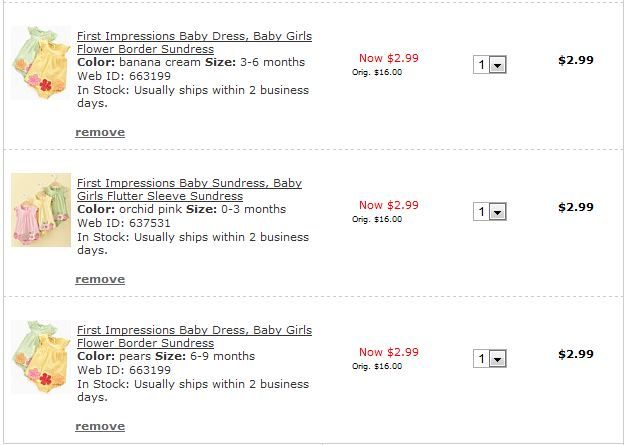Open the Flutter Sleeve Sundress product link
Viewport: 624px width, 445px height.
(x=189, y=190)
